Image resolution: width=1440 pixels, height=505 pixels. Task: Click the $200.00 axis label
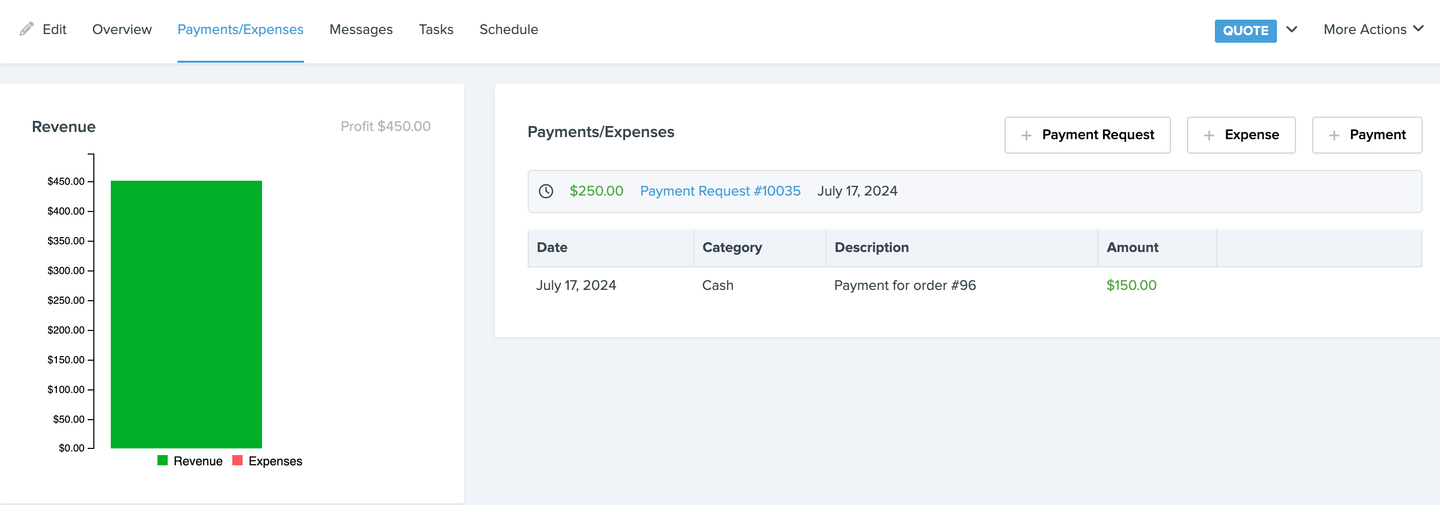click(66, 330)
